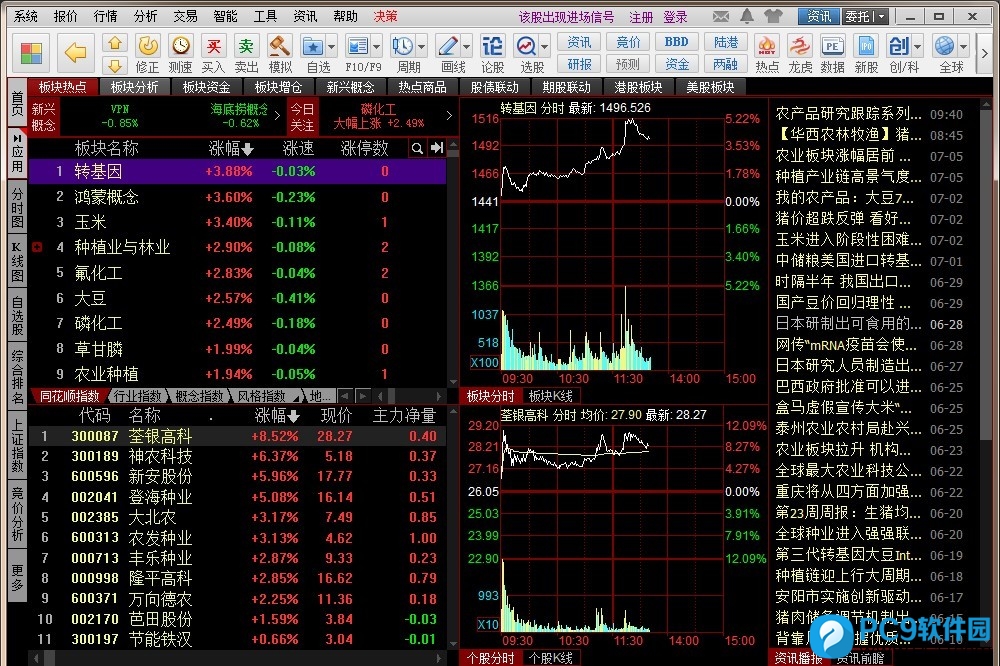Screen dimensions: 1000x666
Task: Click the up arrow toolbar icon
Action: (x=115, y=43)
